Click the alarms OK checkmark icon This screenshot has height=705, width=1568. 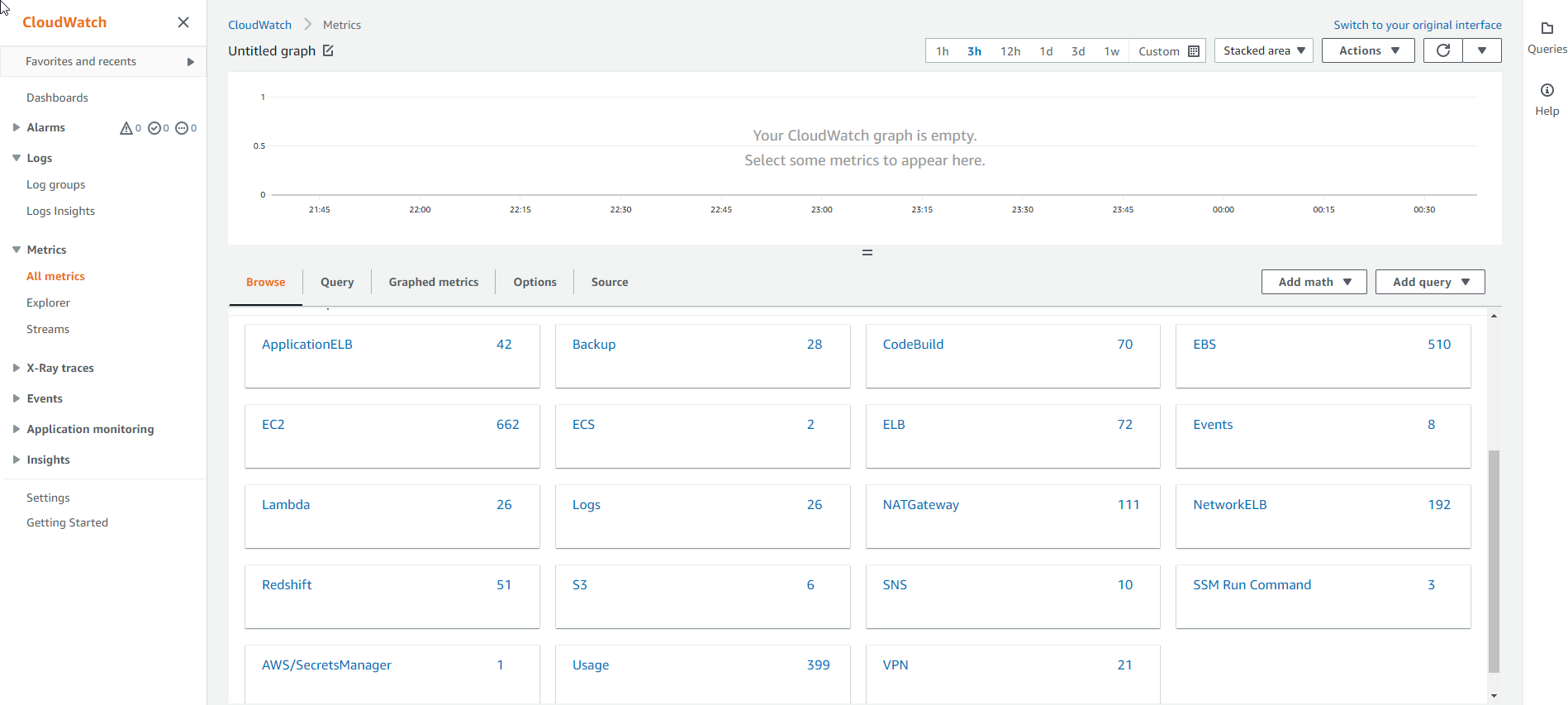click(x=154, y=128)
